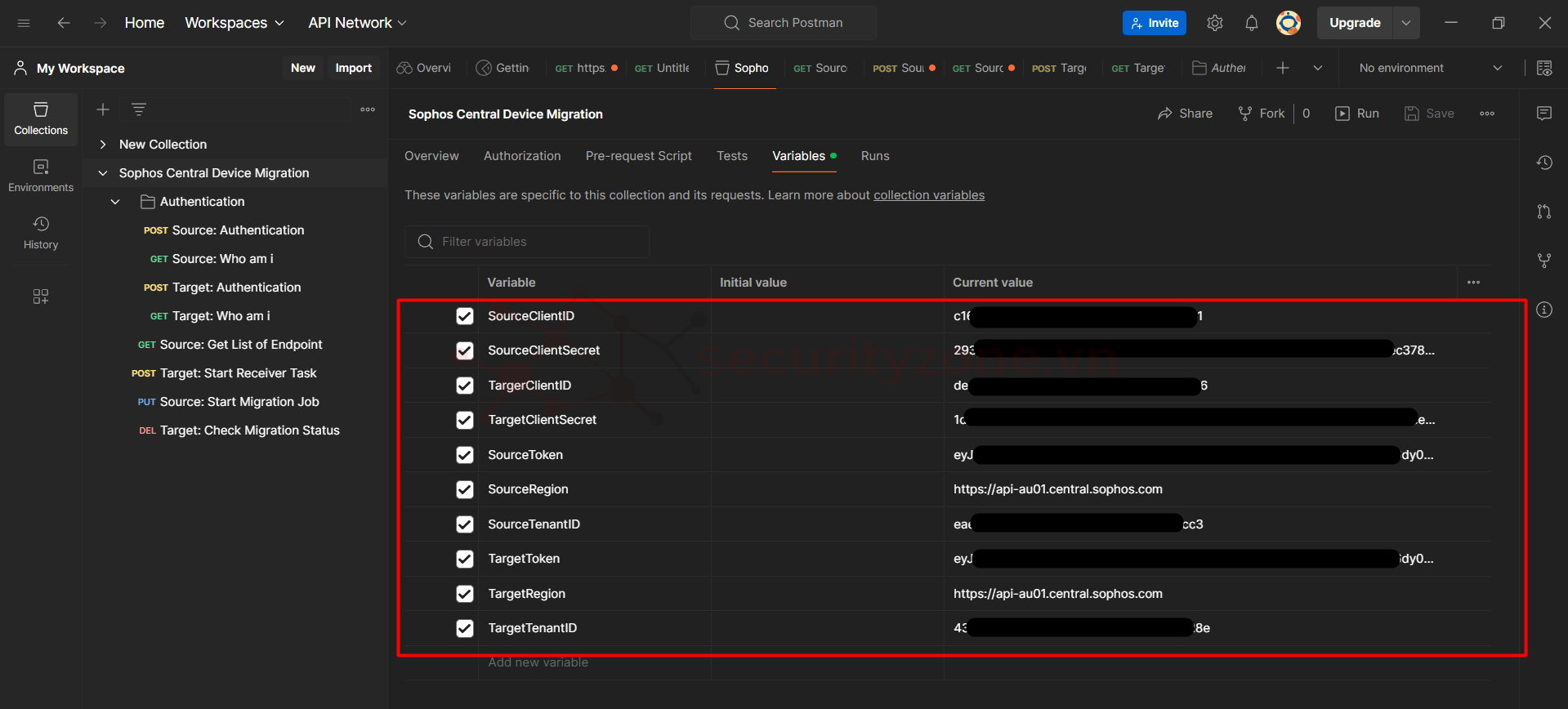
Task: Open environment quick look icon
Action: [1544, 68]
